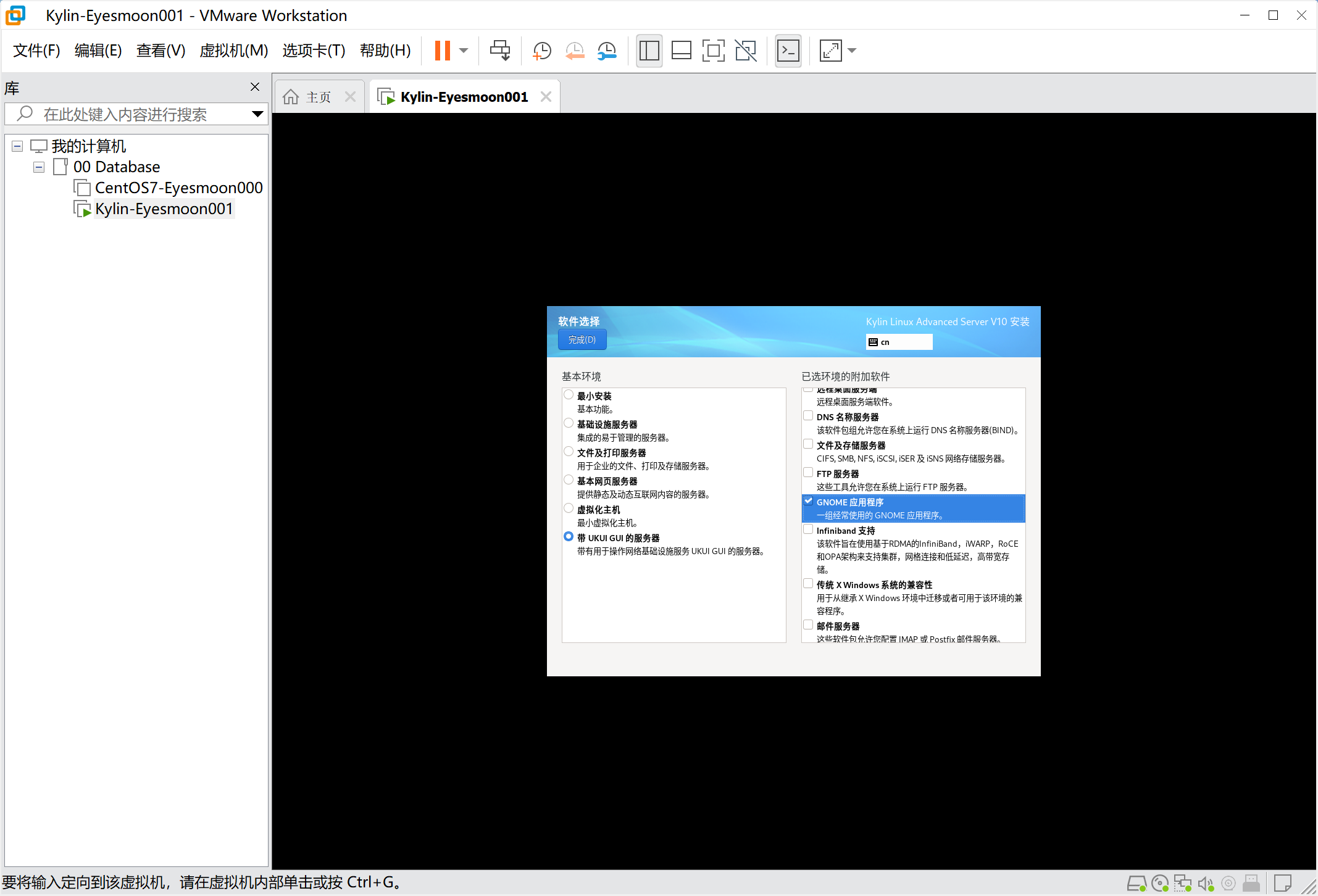Screen dimensions: 1318x896
Task: Open the stretch guest dropdown arrow
Action: coord(852,51)
